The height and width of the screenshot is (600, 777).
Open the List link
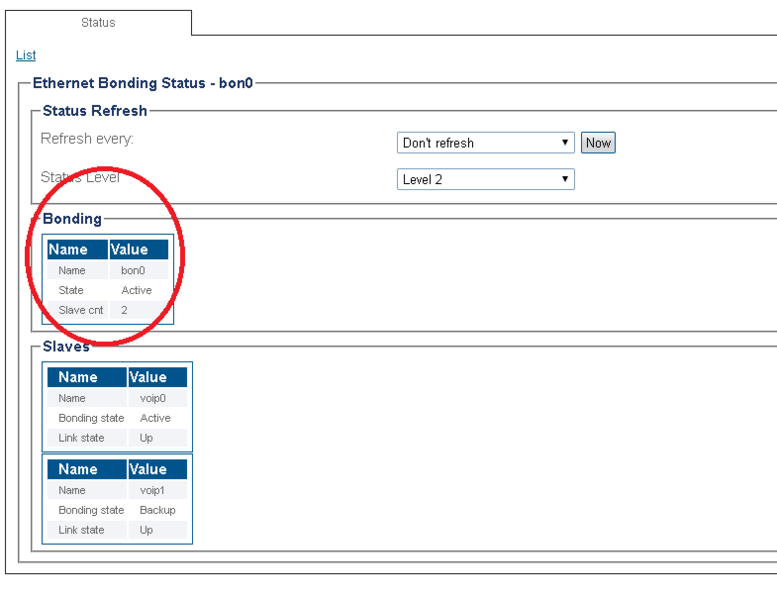[x=26, y=55]
